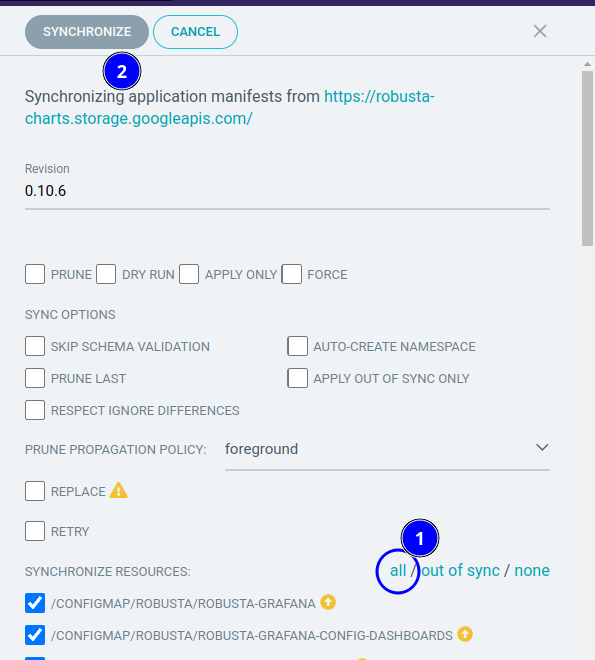595x660 pixels.
Task: Check APPLY OUT OF SYNC ONLY
Action: click(298, 378)
